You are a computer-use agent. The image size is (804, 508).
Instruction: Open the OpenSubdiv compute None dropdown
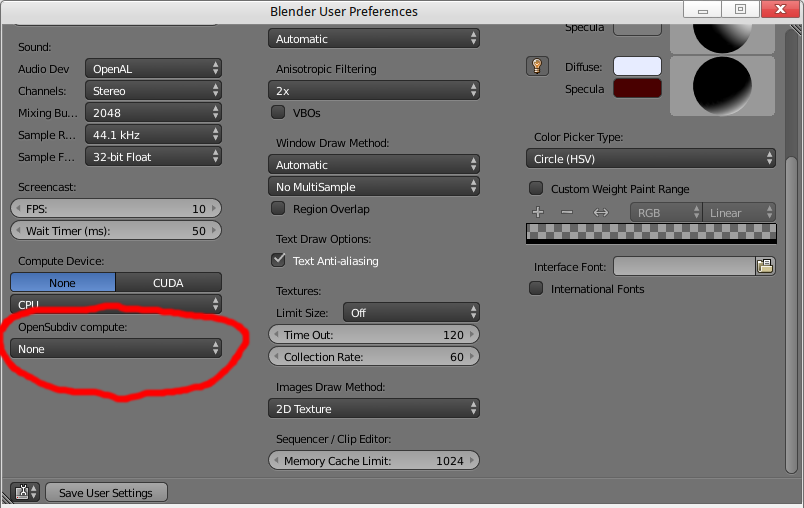(116, 349)
